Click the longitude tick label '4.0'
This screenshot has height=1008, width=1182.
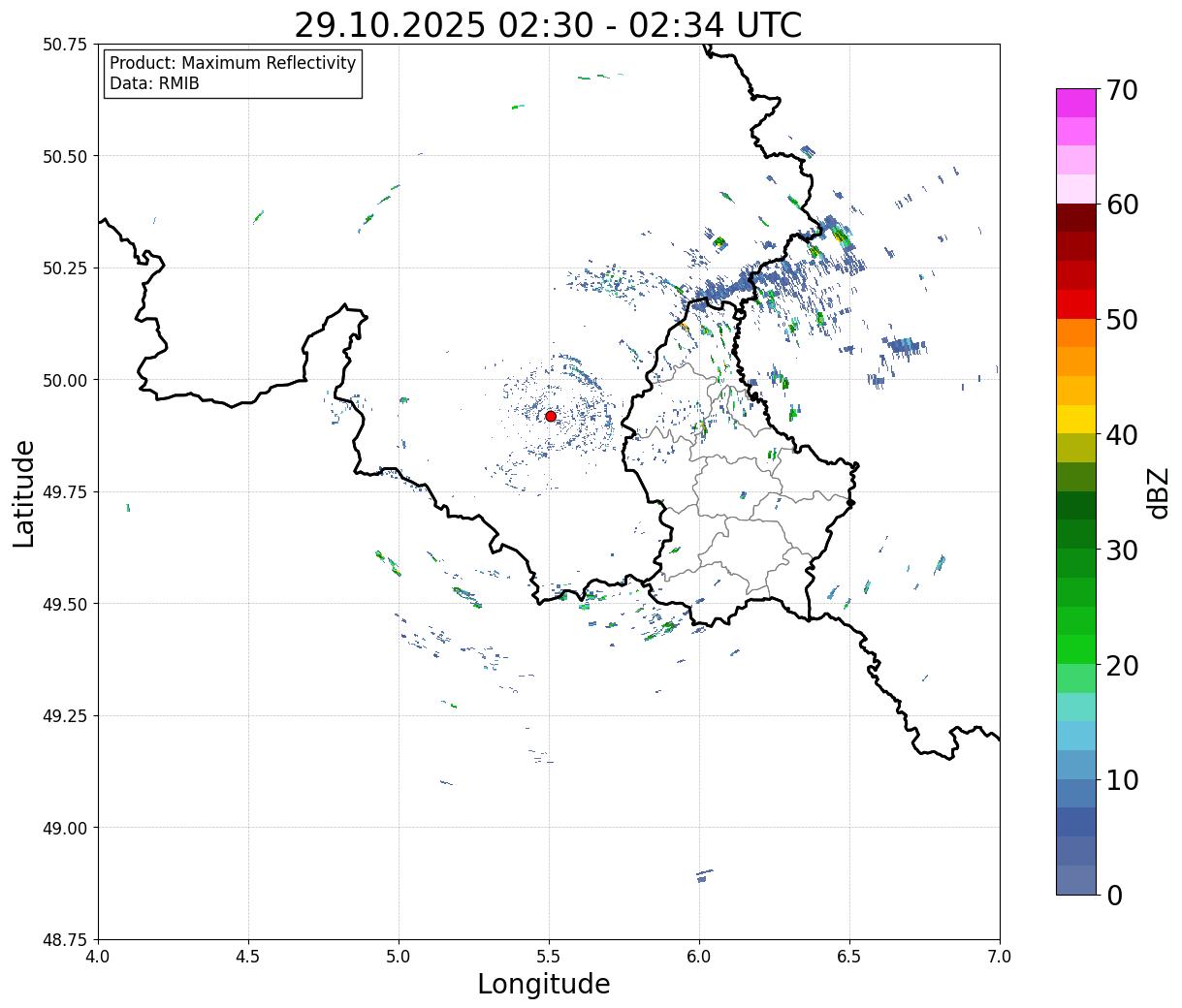point(98,957)
